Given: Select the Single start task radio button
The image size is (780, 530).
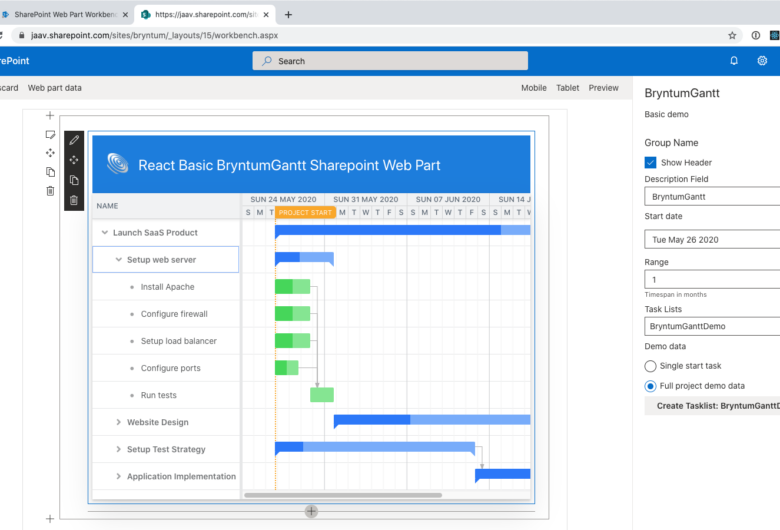Looking at the screenshot, I should 650,366.
